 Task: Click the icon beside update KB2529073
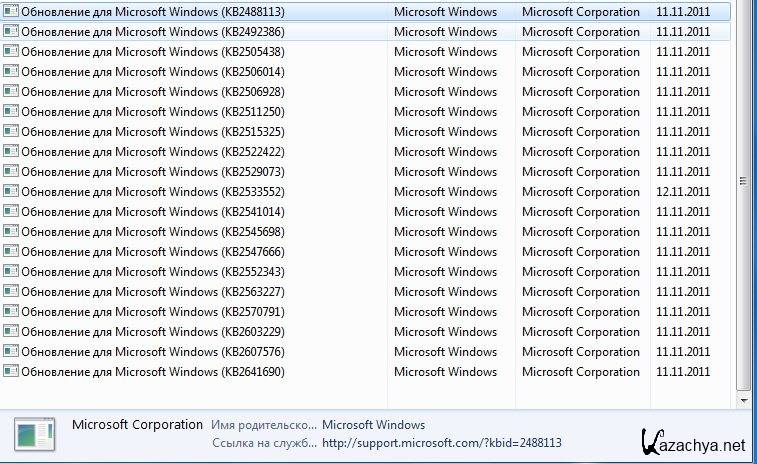(11, 172)
